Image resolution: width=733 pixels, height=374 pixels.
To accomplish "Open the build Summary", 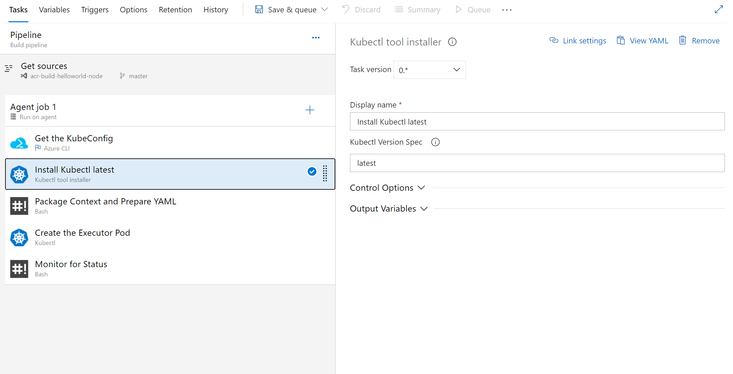I will click(x=417, y=10).
